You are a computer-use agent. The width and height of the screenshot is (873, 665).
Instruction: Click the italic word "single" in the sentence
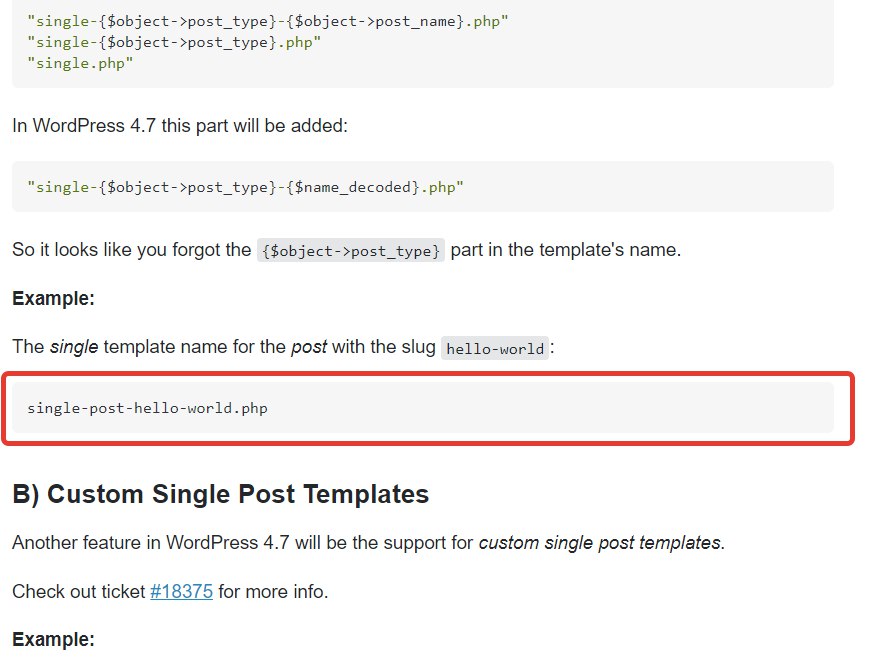click(x=74, y=348)
